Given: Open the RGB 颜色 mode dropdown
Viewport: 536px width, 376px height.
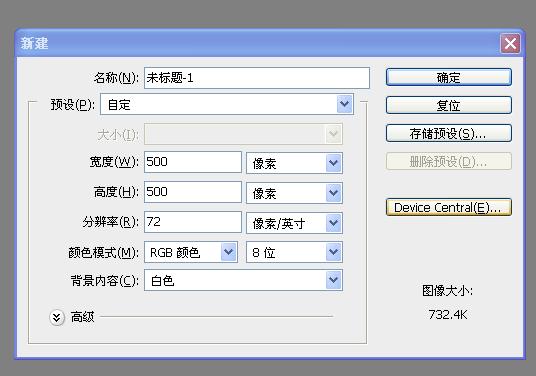Looking at the screenshot, I should pos(191,252).
